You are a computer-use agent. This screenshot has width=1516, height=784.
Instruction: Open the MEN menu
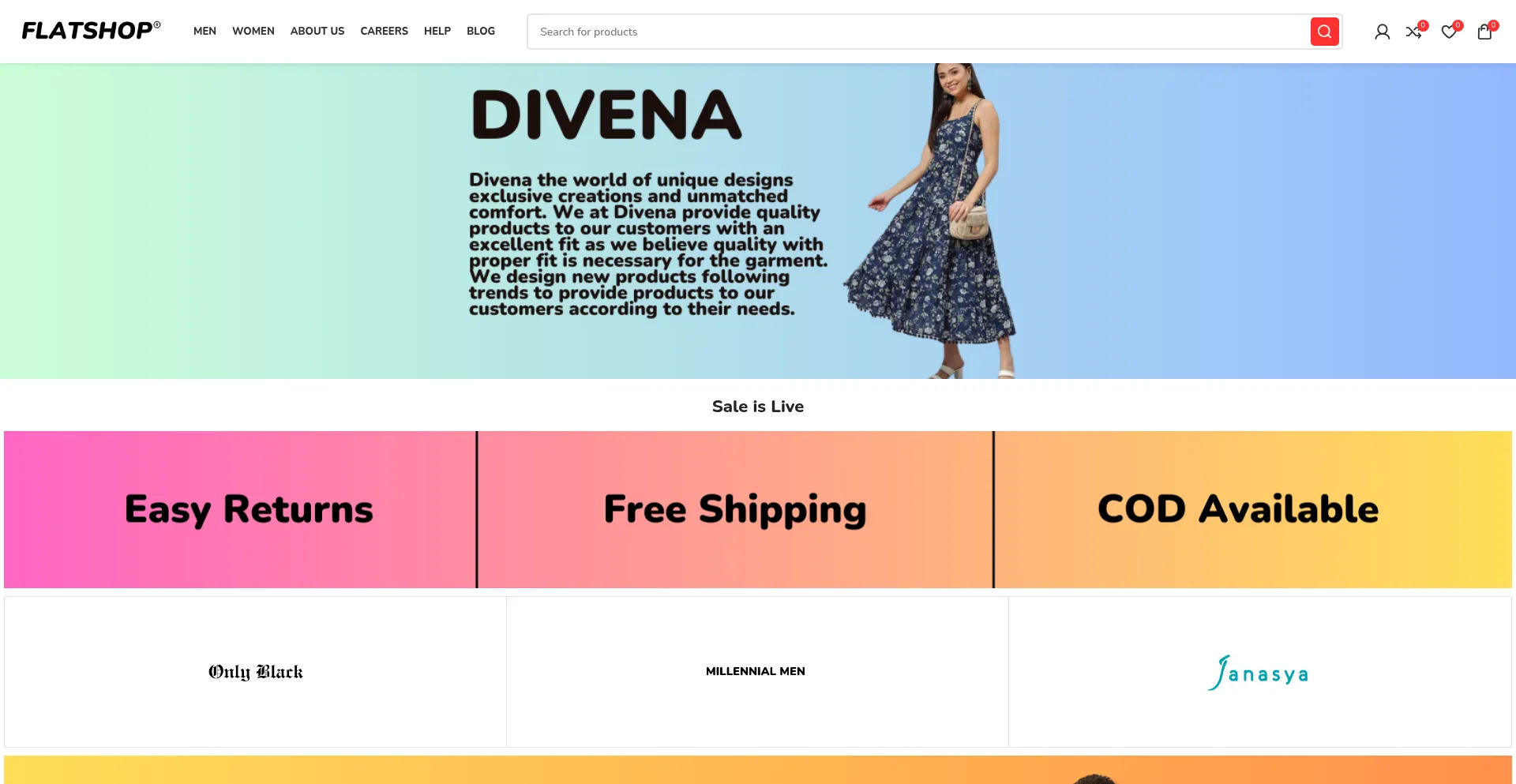tap(205, 31)
